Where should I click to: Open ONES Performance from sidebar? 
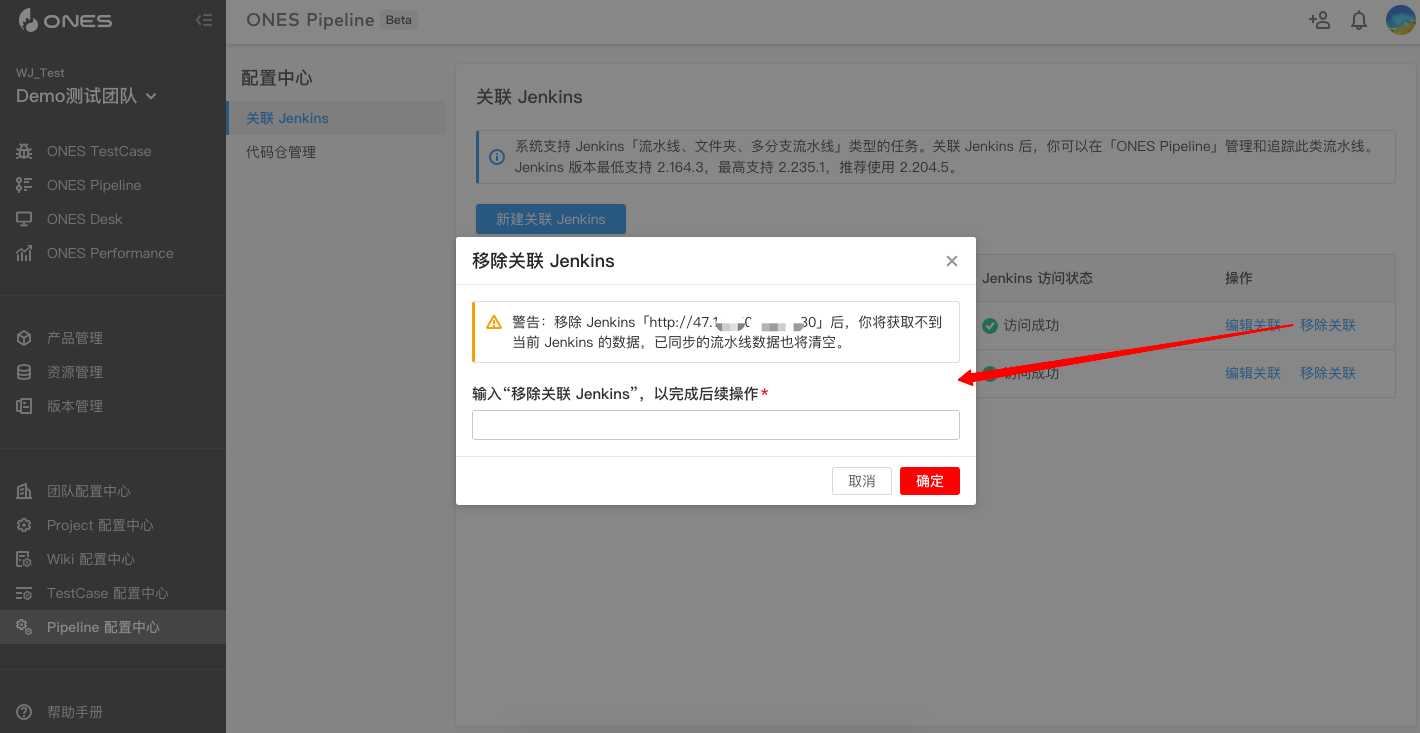tap(110, 253)
